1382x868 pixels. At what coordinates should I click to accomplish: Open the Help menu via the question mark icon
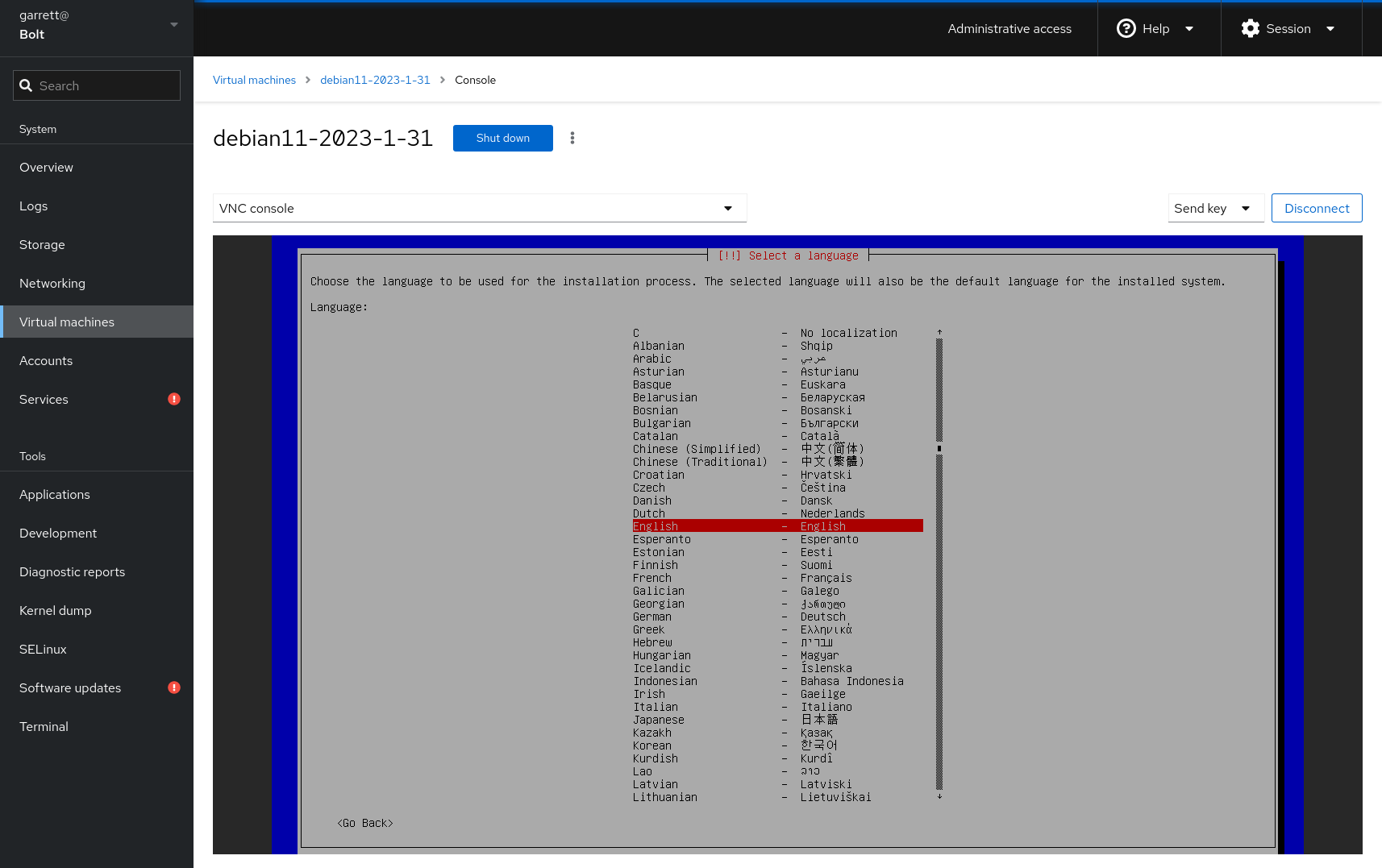pos(1126,28)
